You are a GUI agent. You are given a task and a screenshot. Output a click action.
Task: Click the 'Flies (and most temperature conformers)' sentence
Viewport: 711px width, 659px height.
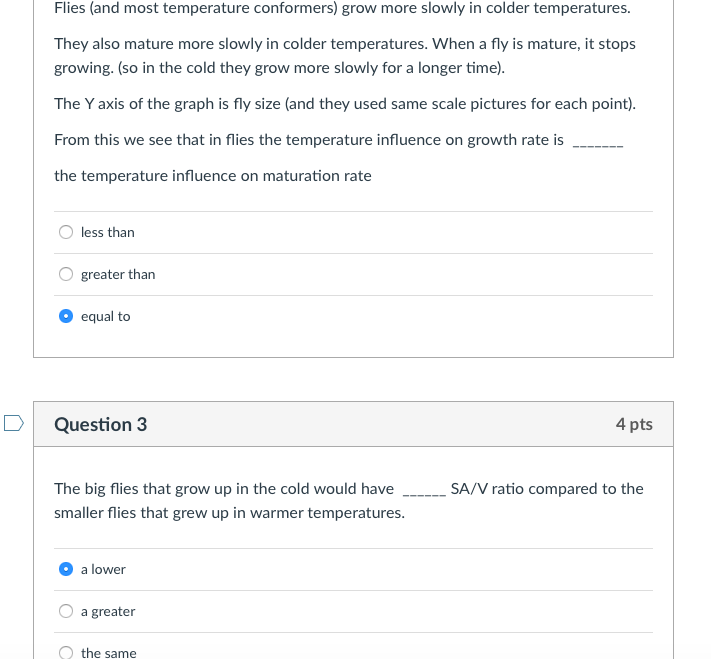342,8
